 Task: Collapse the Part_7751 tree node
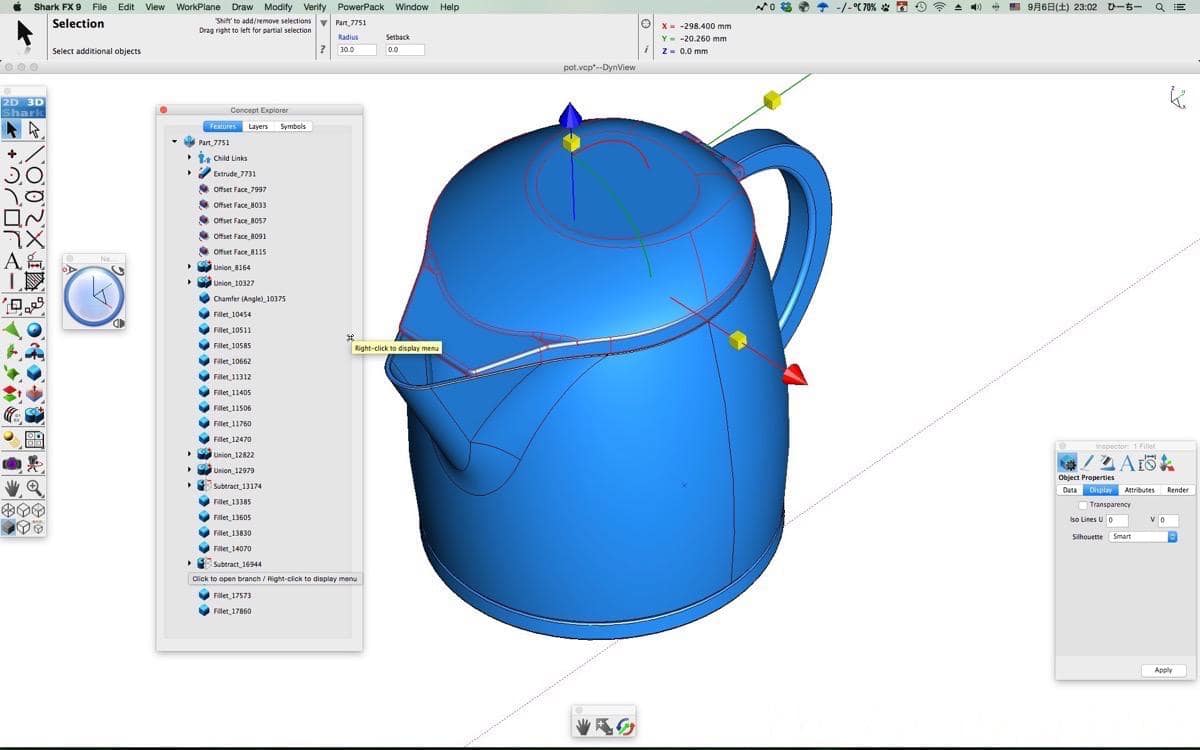[x=175, y=142]
